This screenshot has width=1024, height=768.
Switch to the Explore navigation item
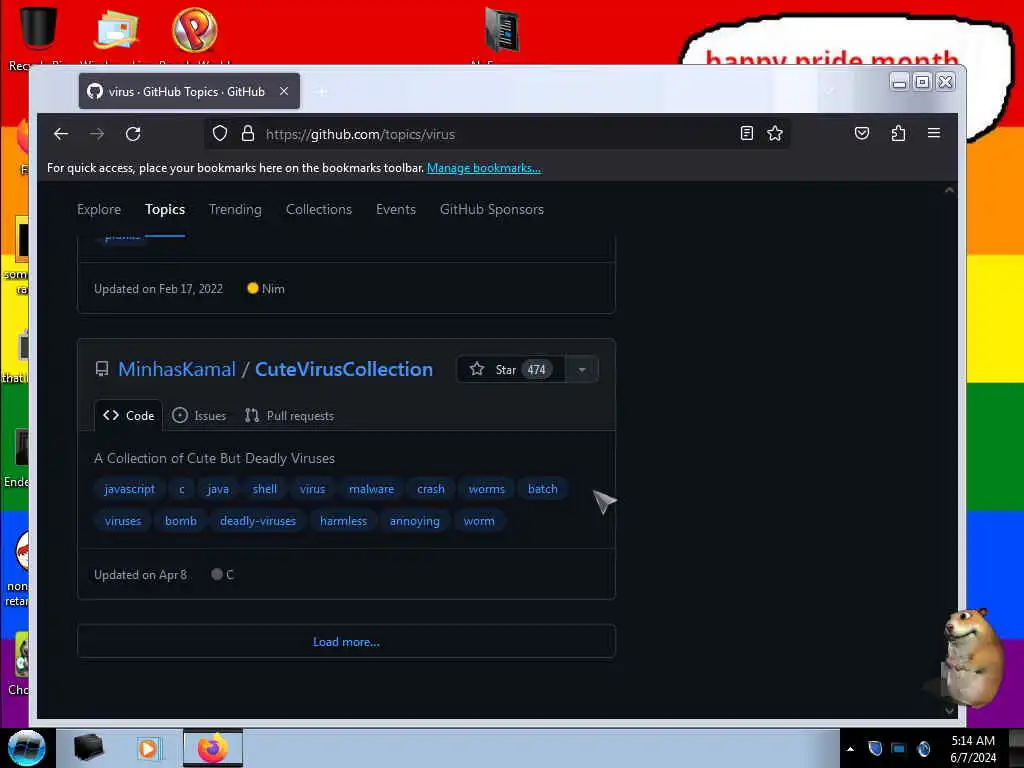(99, 209)
